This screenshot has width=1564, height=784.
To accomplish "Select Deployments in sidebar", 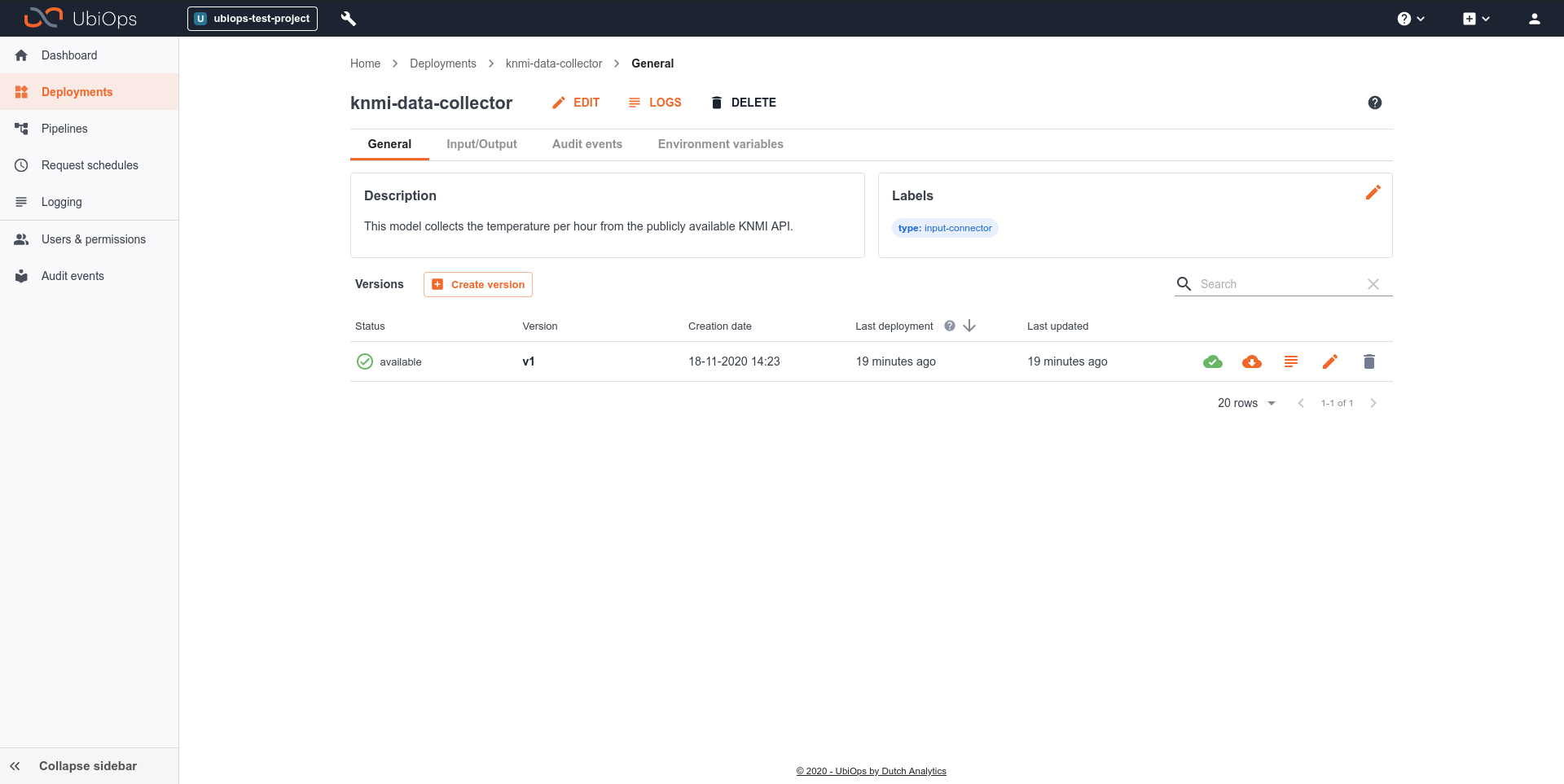I will click(x=90, y=92).
